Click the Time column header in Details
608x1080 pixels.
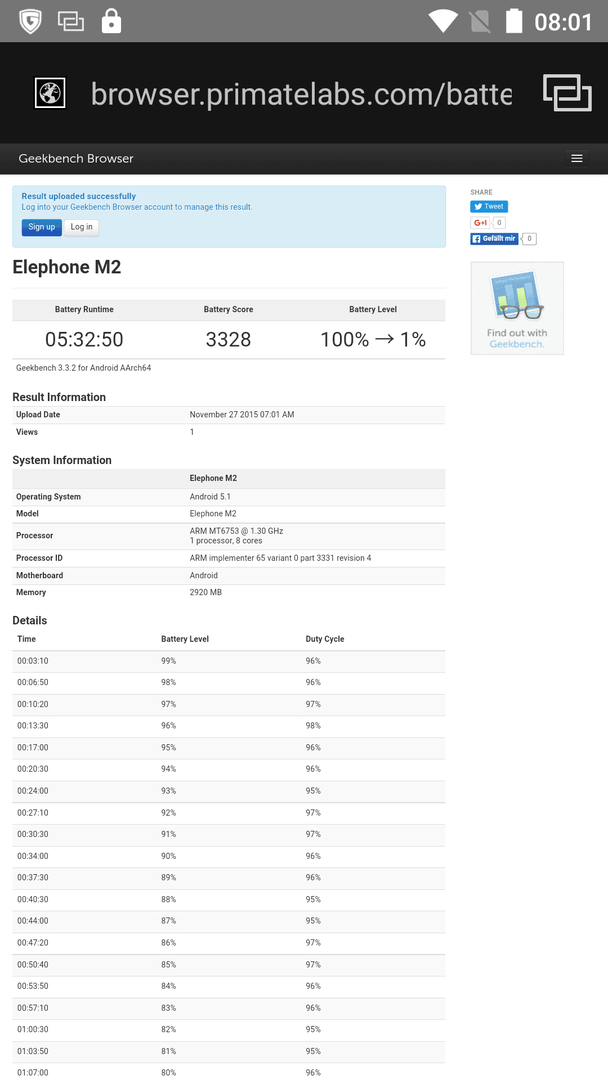pyautogui.click(x=26, y=639)
